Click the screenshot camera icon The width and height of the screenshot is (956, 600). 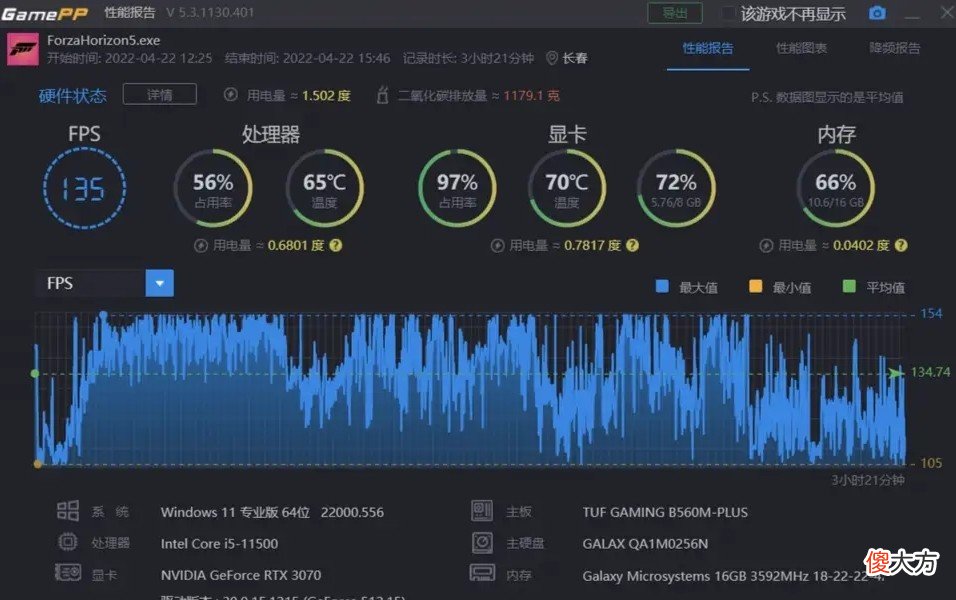pos(877,13)
